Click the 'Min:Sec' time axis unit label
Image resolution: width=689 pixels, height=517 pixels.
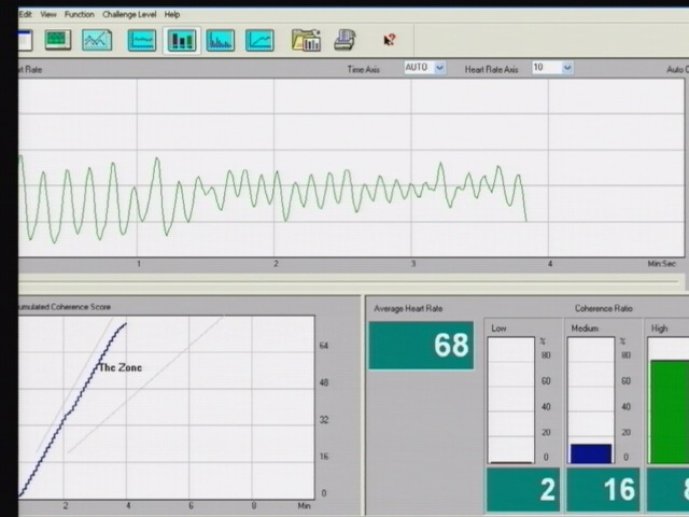pos(661,264)
